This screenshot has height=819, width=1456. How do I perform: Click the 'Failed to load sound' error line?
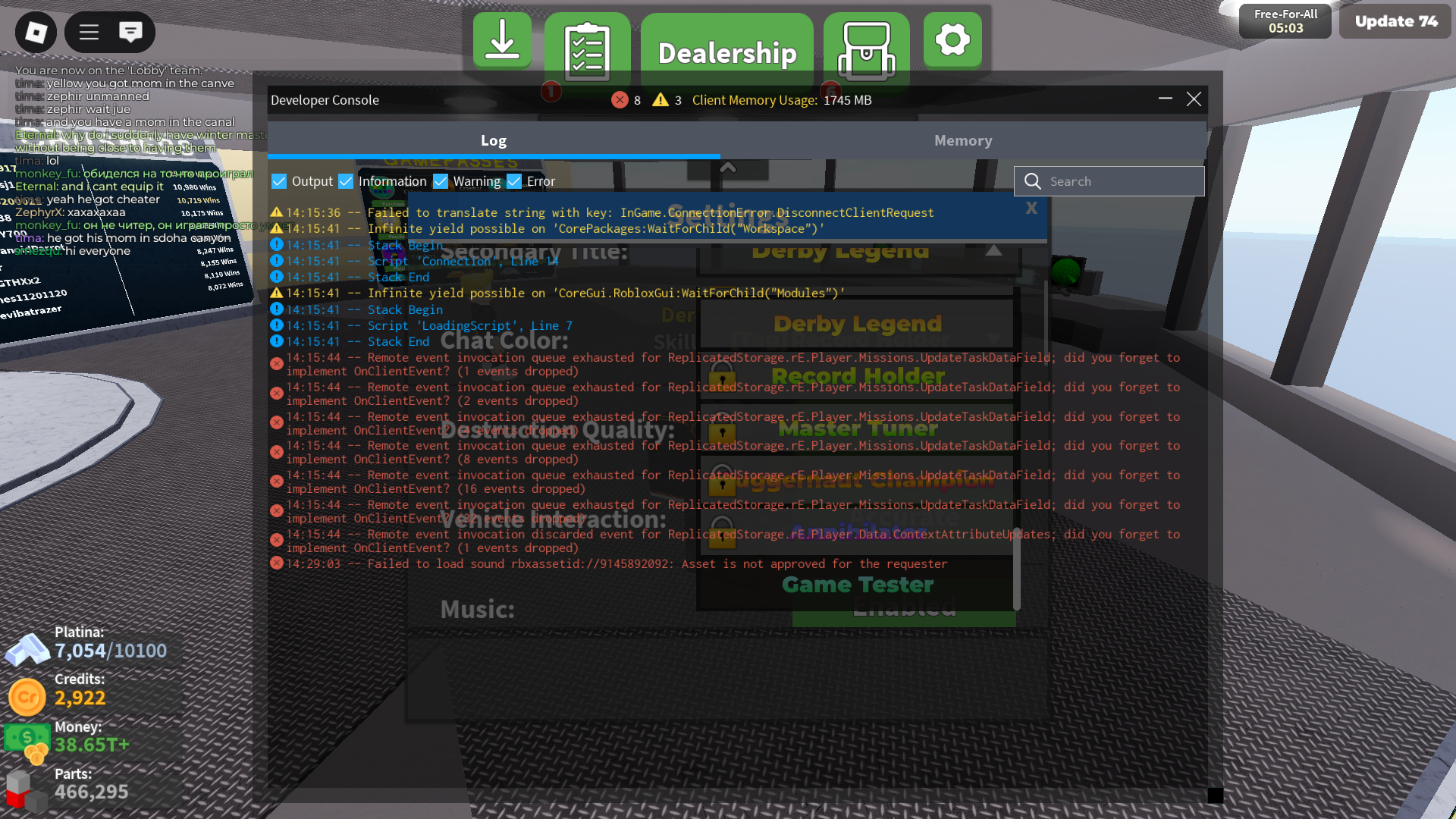(609, 564)
